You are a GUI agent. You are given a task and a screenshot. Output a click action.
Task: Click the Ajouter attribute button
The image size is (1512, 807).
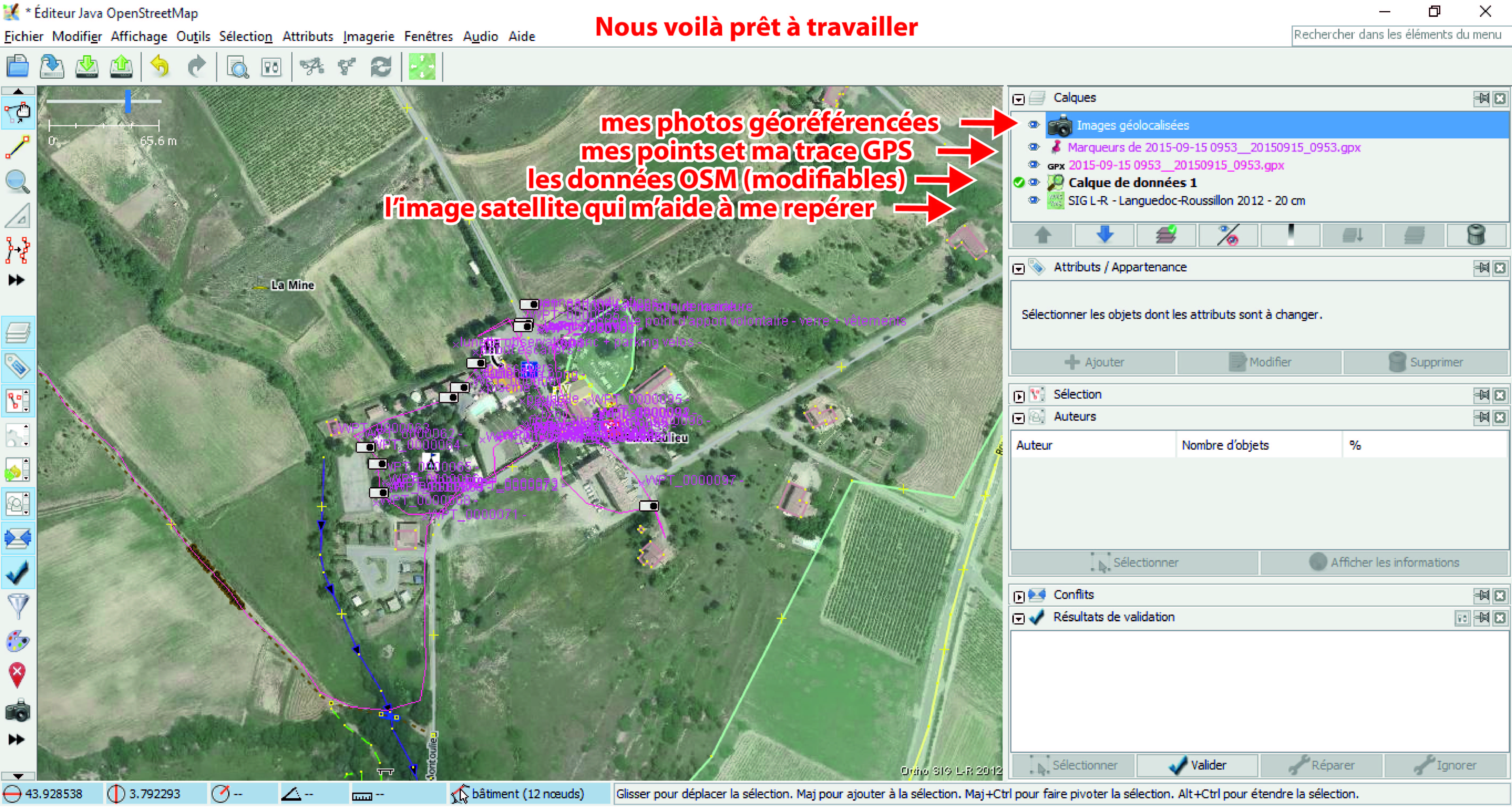point(1094,362)
